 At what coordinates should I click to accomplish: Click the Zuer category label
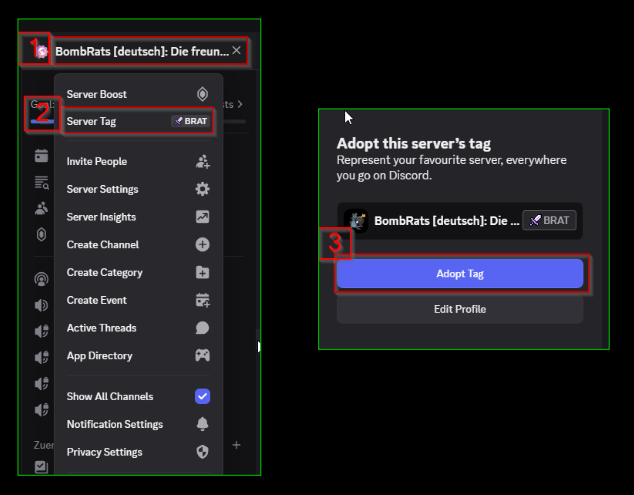(44, 445)
